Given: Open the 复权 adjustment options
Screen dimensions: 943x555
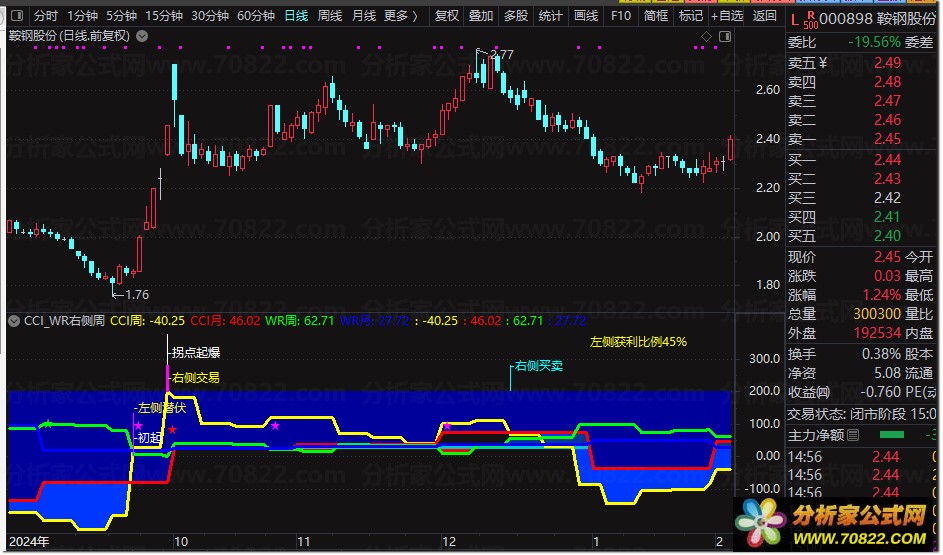Looking at the screenshot, I should [447, 16].
